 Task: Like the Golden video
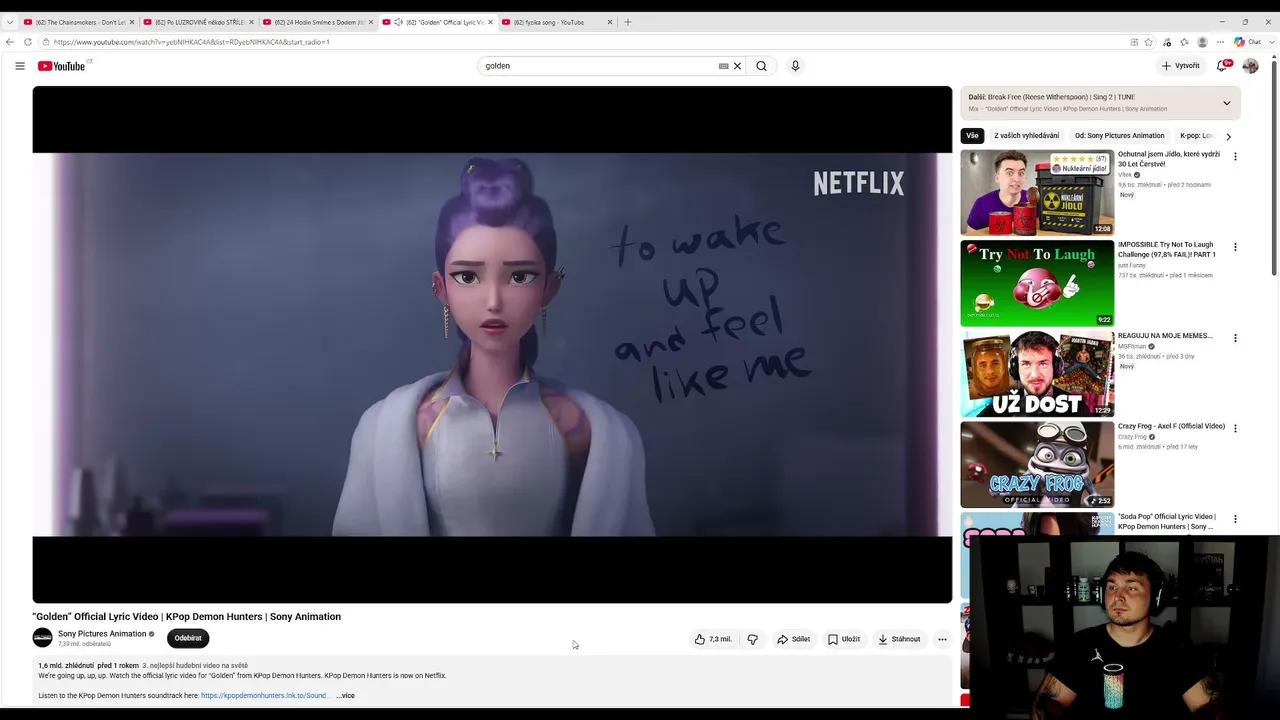coord(714,639)
